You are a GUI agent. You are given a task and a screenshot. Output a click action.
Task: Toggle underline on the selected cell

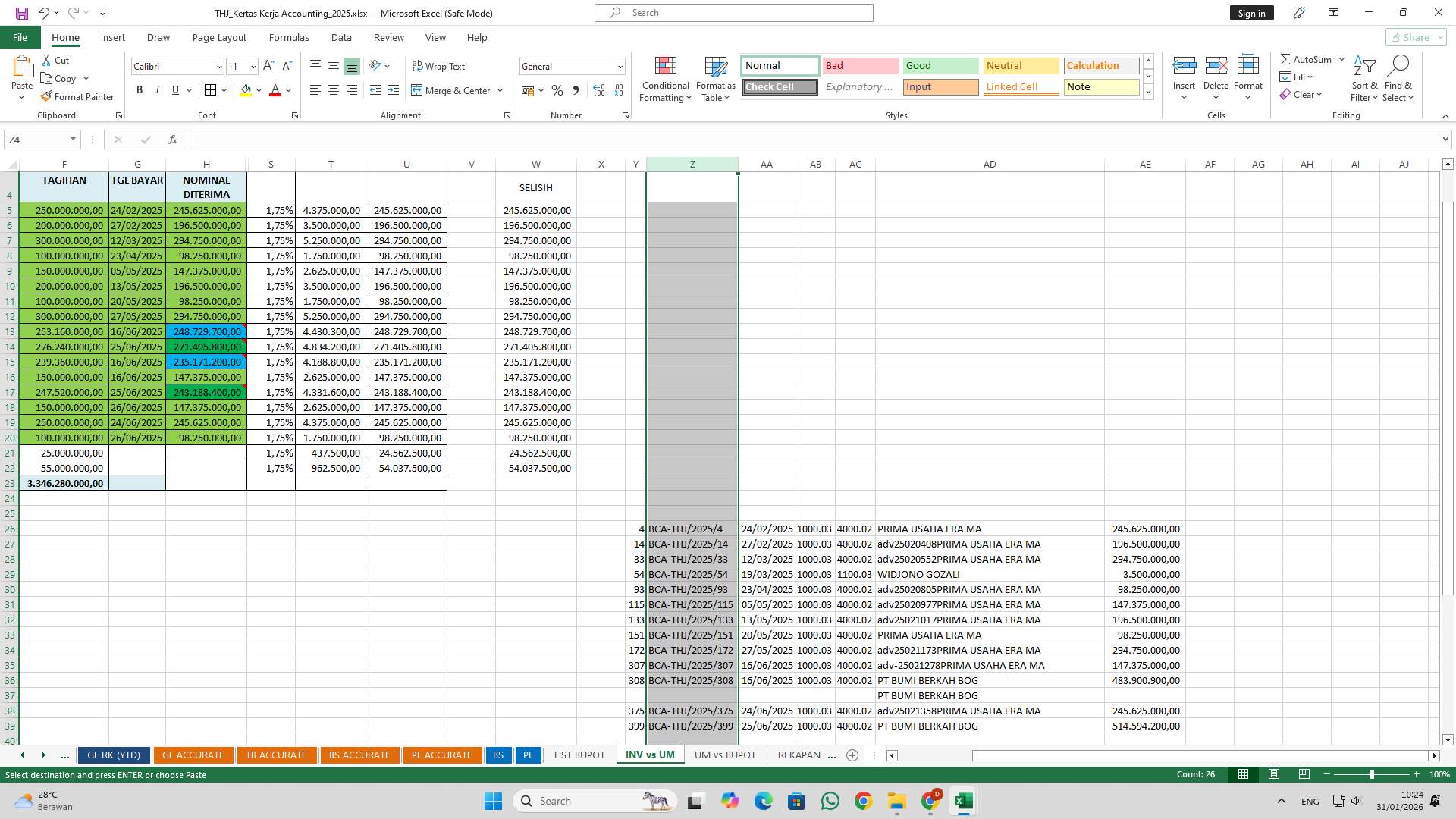pos(174,89)
